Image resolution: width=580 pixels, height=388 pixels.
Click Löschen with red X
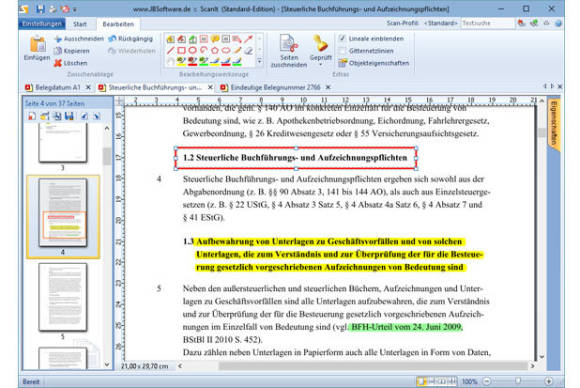(x=71, y=63)
